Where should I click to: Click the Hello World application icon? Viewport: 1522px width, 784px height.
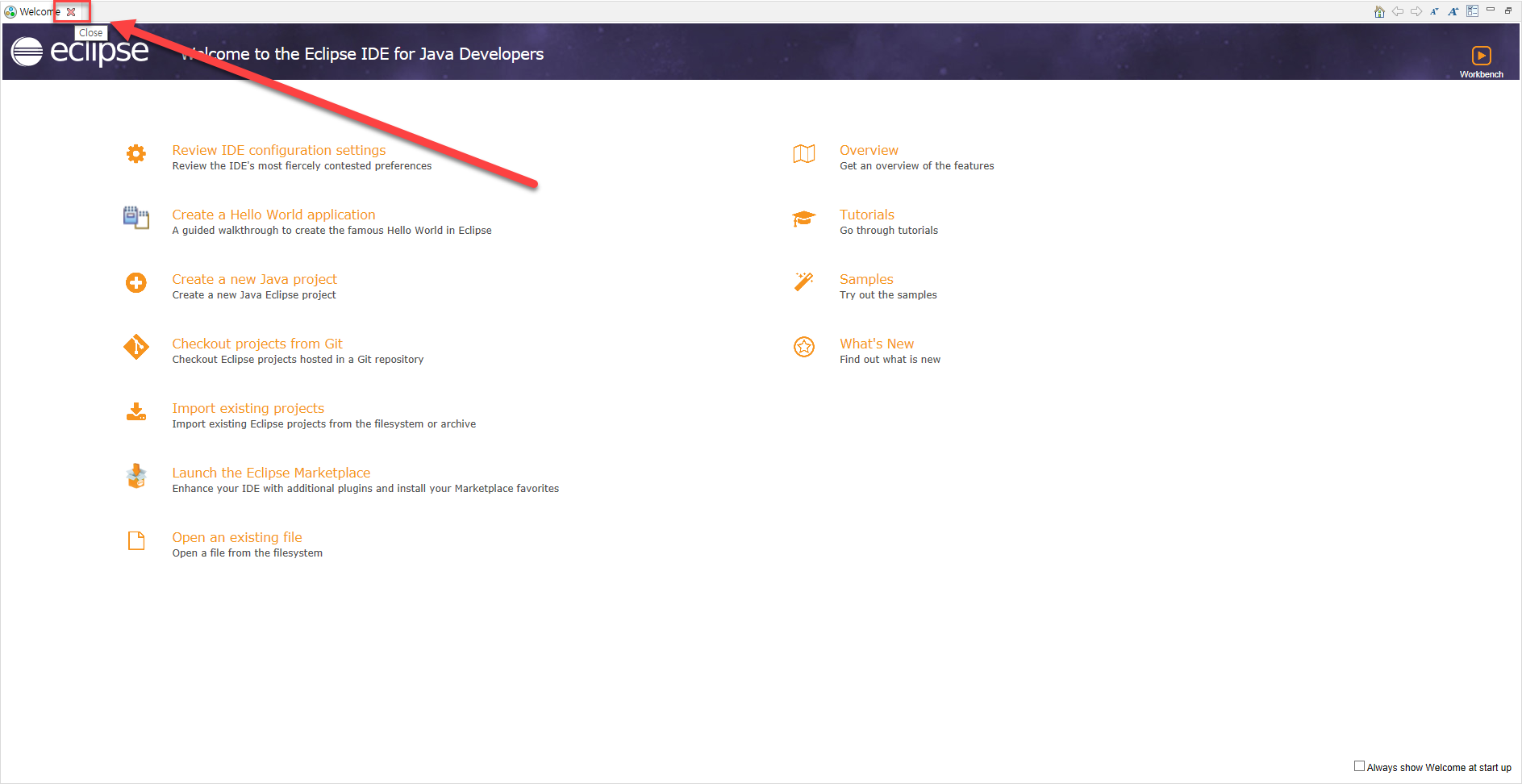click(x=136, y=218)
